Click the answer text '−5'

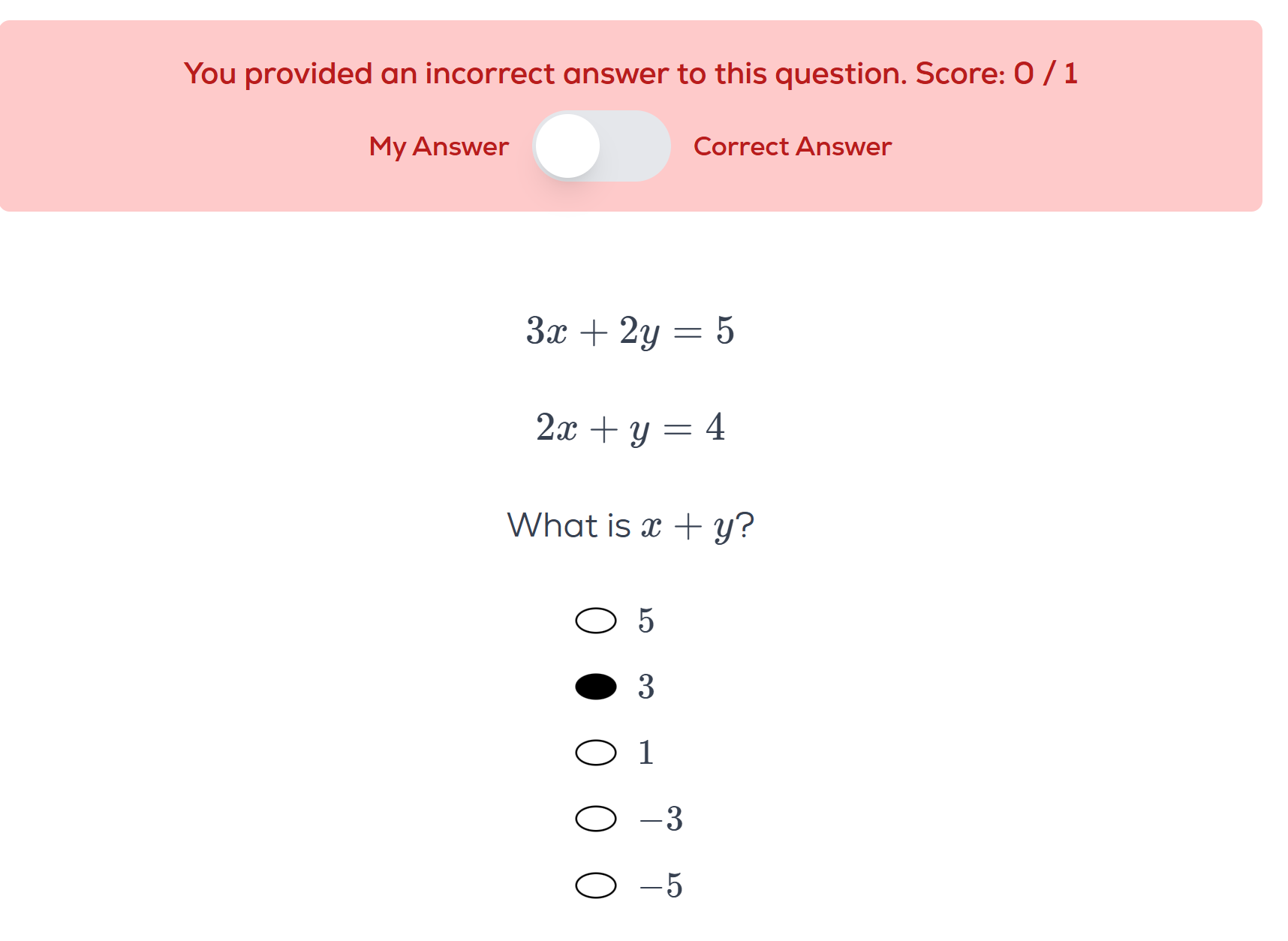[661, 885]
